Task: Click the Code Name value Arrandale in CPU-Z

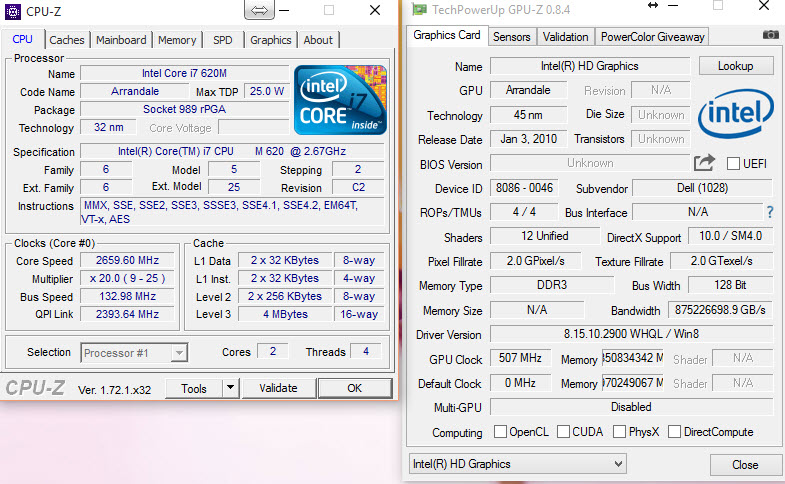Action: pos(135,91)
